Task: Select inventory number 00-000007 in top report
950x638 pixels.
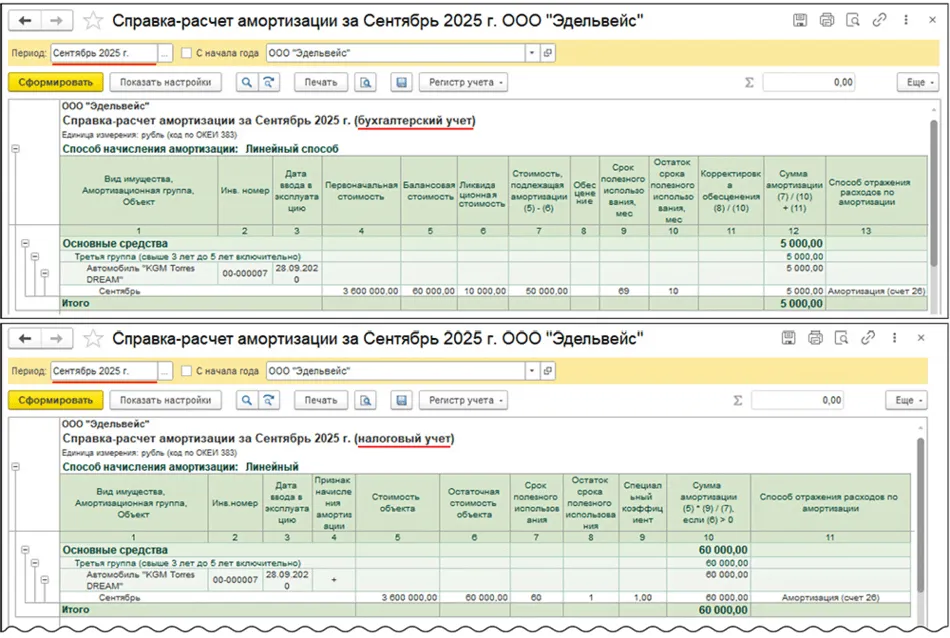Action: pyautogui.click(x=245, y=273)
